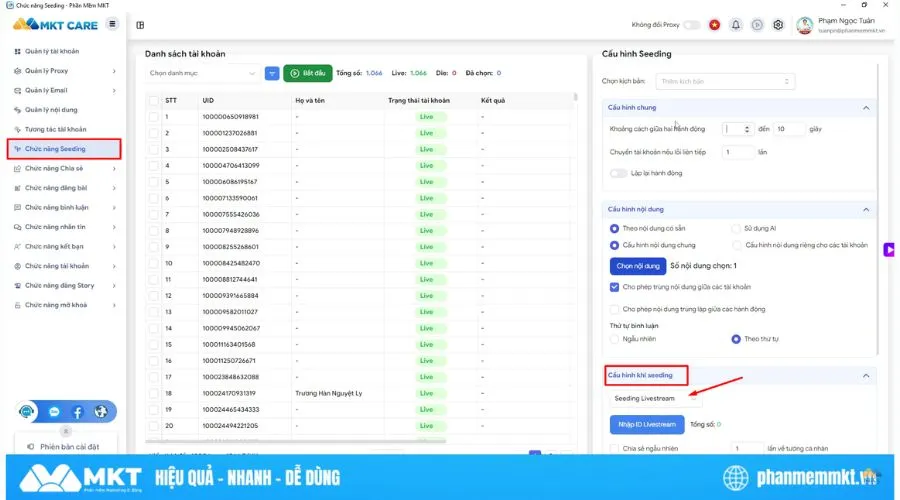Open the Chọn danh mục dropdown
900x500 pixels.
click(x=202, y=73)
